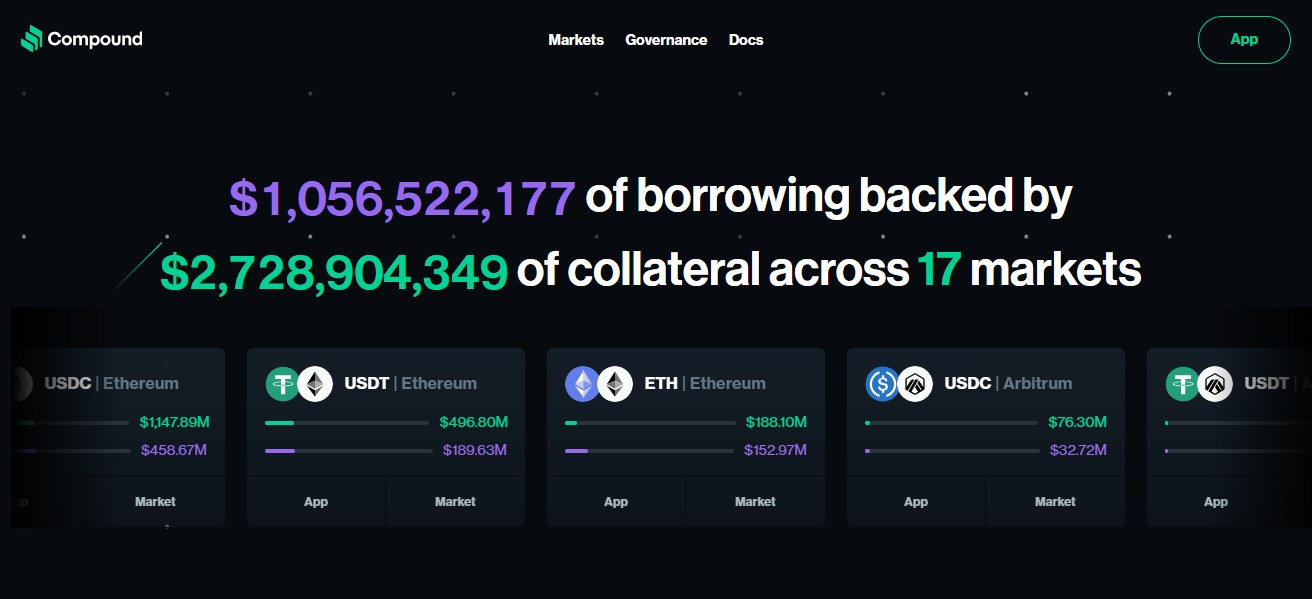Viewport: 1312px width, 599px height.
Task: Click the Tether icon on USDT Ethereum card
Action: [x=283, y=384]
